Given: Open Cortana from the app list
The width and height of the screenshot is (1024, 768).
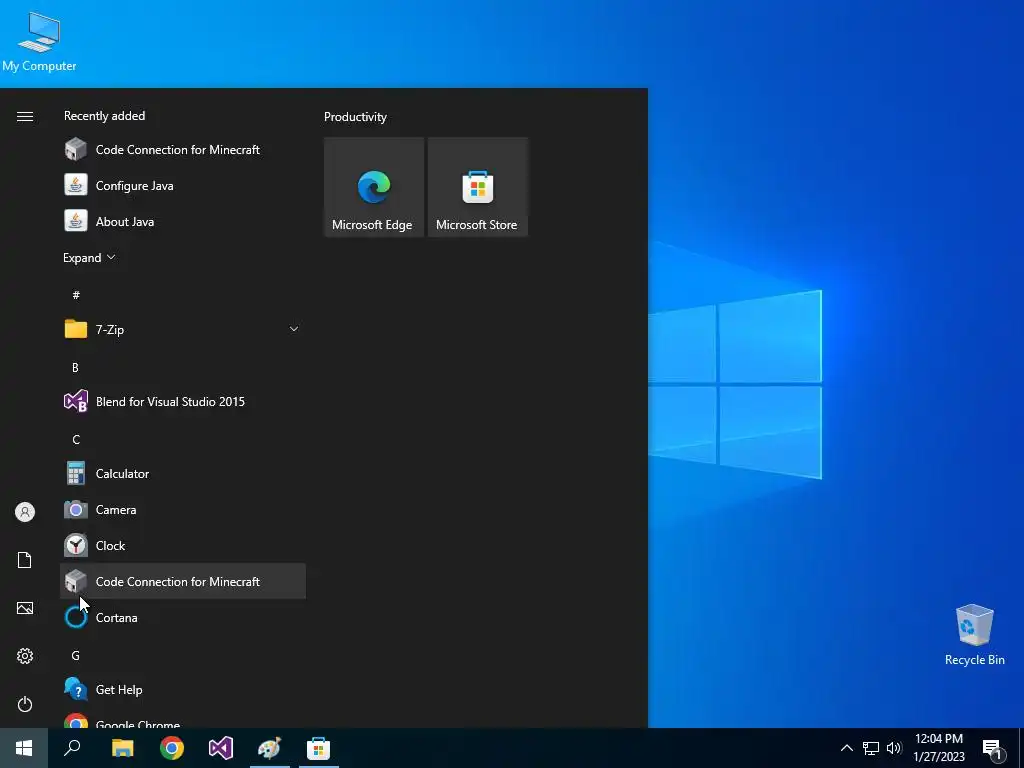Looking at the screenshot, I should click(183, 617).
